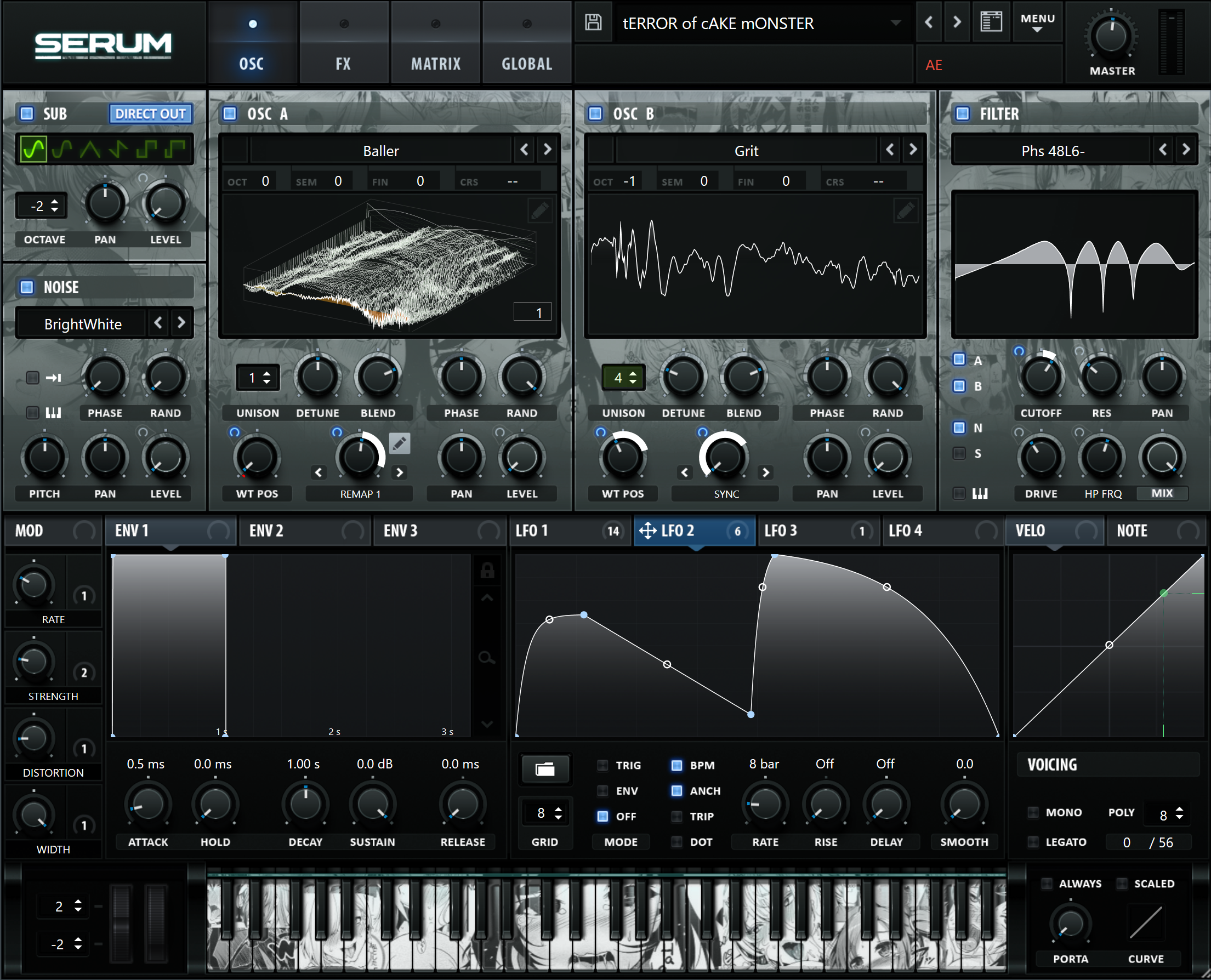This screenshot has height=980, width=1211.
Task: Toggle filter routing for oscillator A
Action: click(x=959, y=359)
